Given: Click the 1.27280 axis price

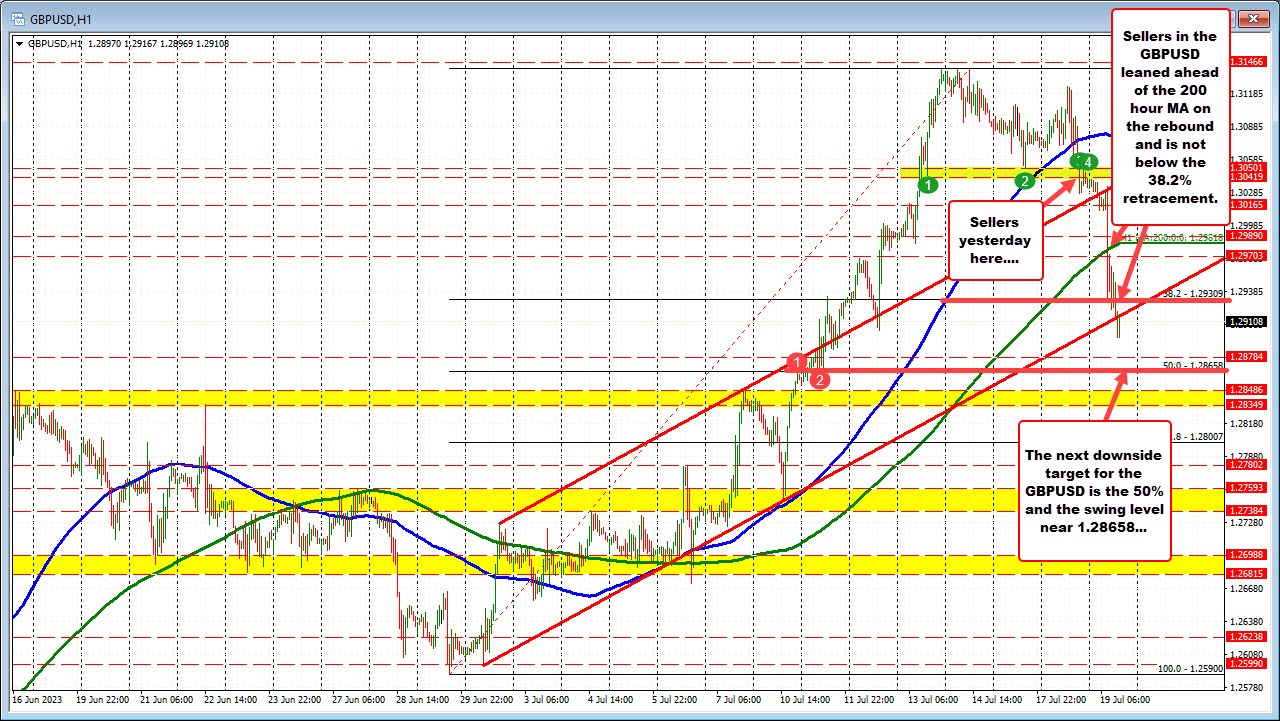Looking at the screenshot, I should pos(1247,523).
